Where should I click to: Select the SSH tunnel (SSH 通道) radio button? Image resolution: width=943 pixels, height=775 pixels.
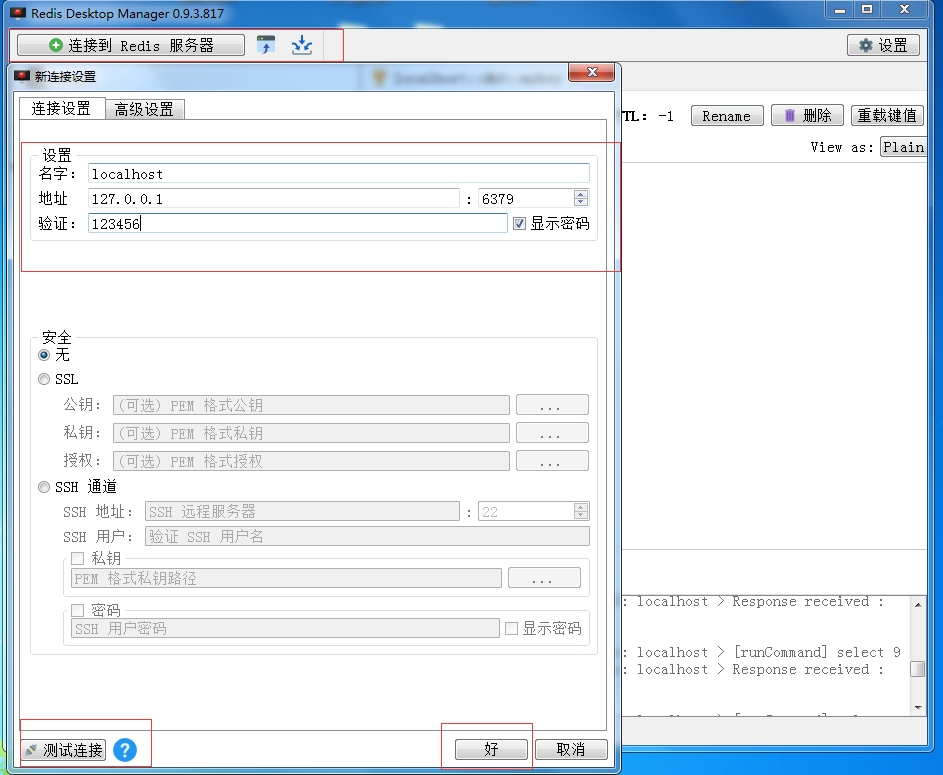[x=44, y=487]
